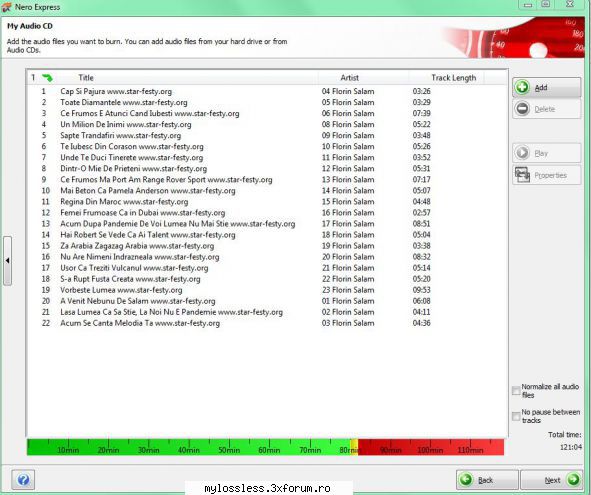This screenshot has width=591, height=495.
Task: Click the Add button label
Action: click(541, 87)
